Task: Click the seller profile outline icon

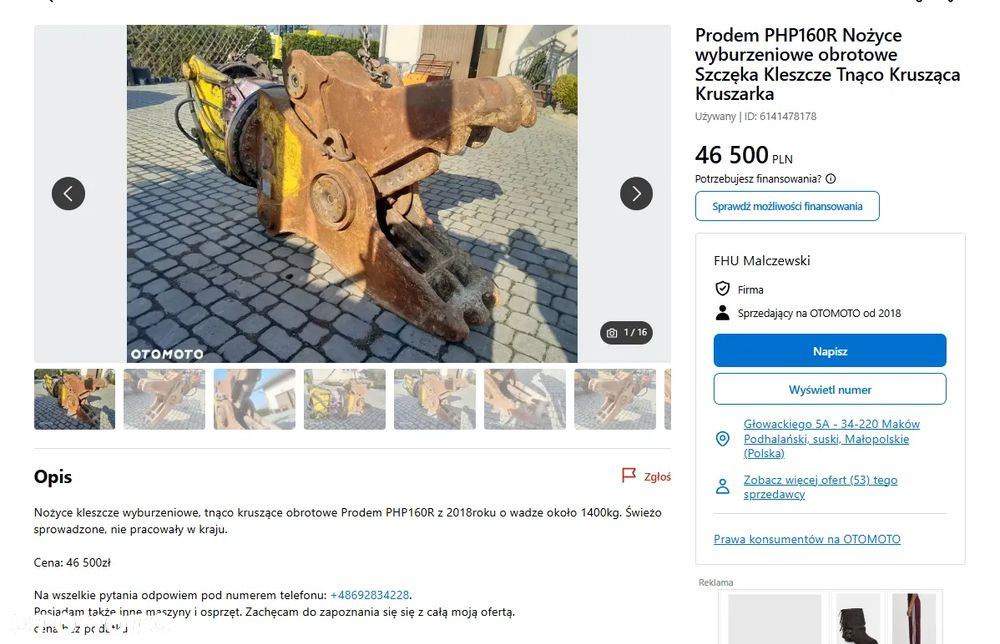Action: click(723, 487)
